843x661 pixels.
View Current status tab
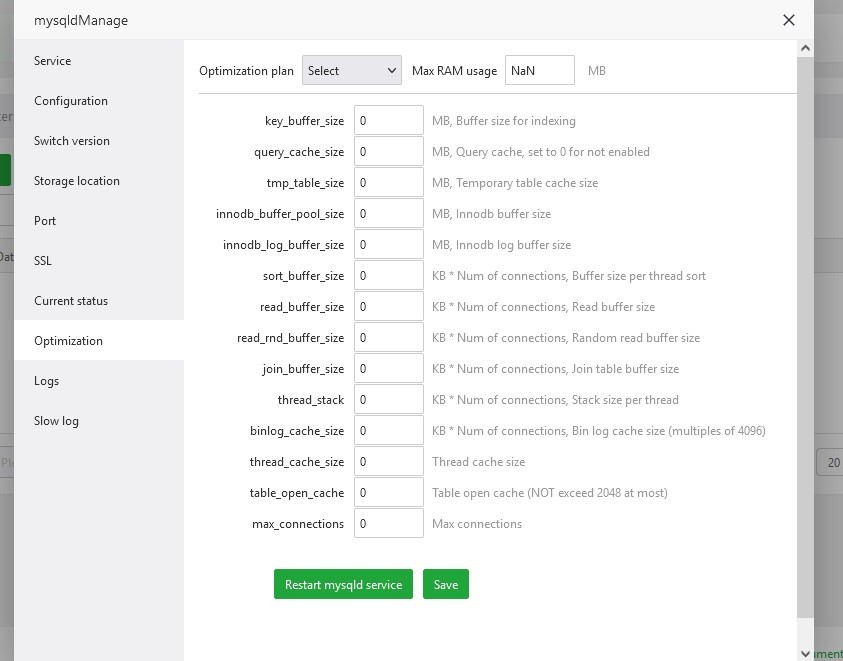70,301
